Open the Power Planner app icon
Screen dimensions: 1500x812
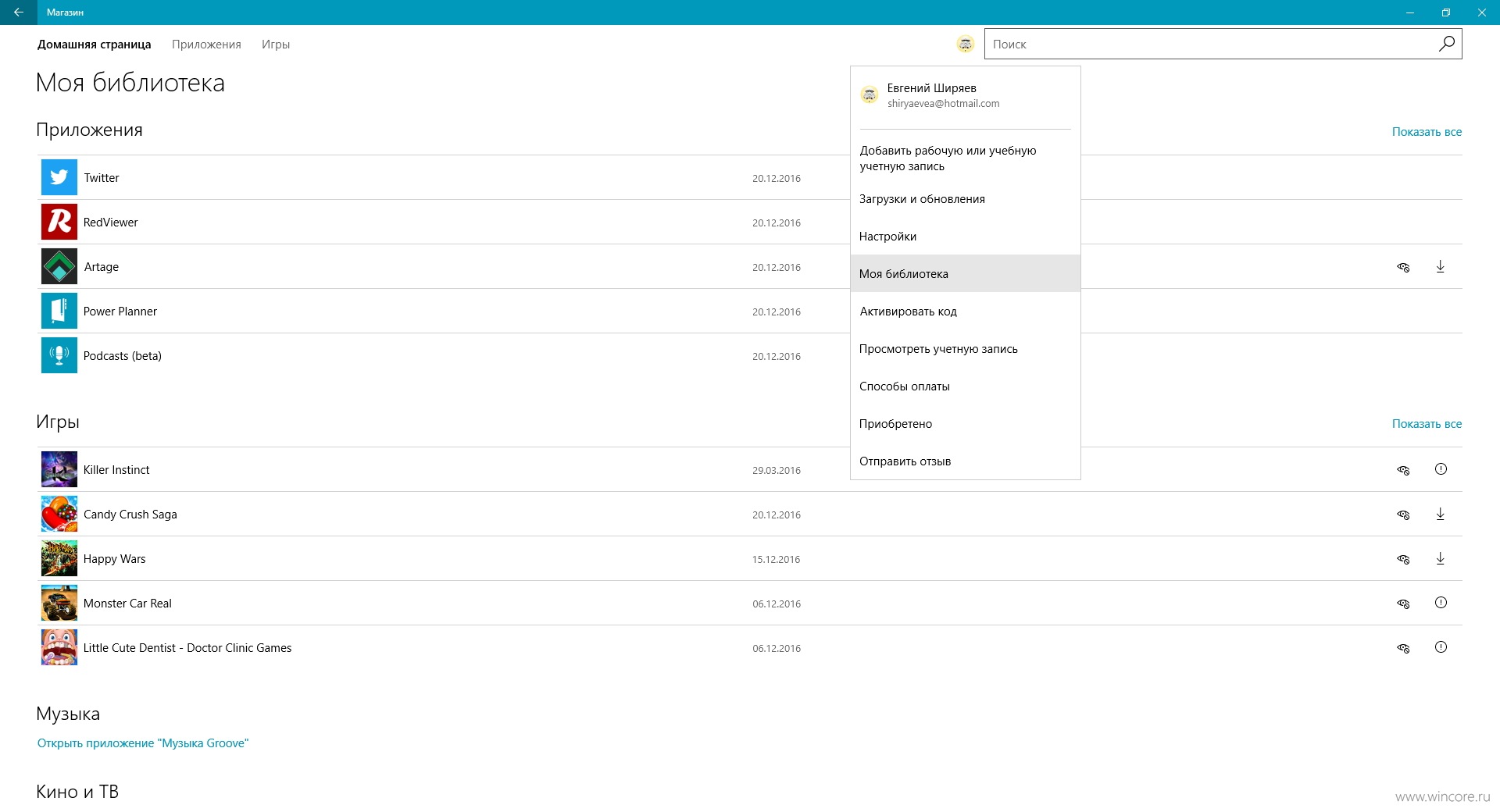pos(59,311)
